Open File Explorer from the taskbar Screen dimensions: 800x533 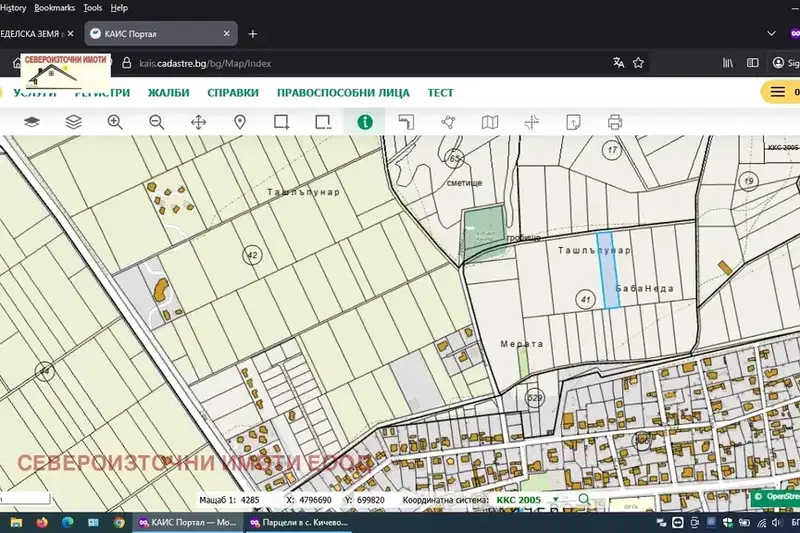coord(16,522)
